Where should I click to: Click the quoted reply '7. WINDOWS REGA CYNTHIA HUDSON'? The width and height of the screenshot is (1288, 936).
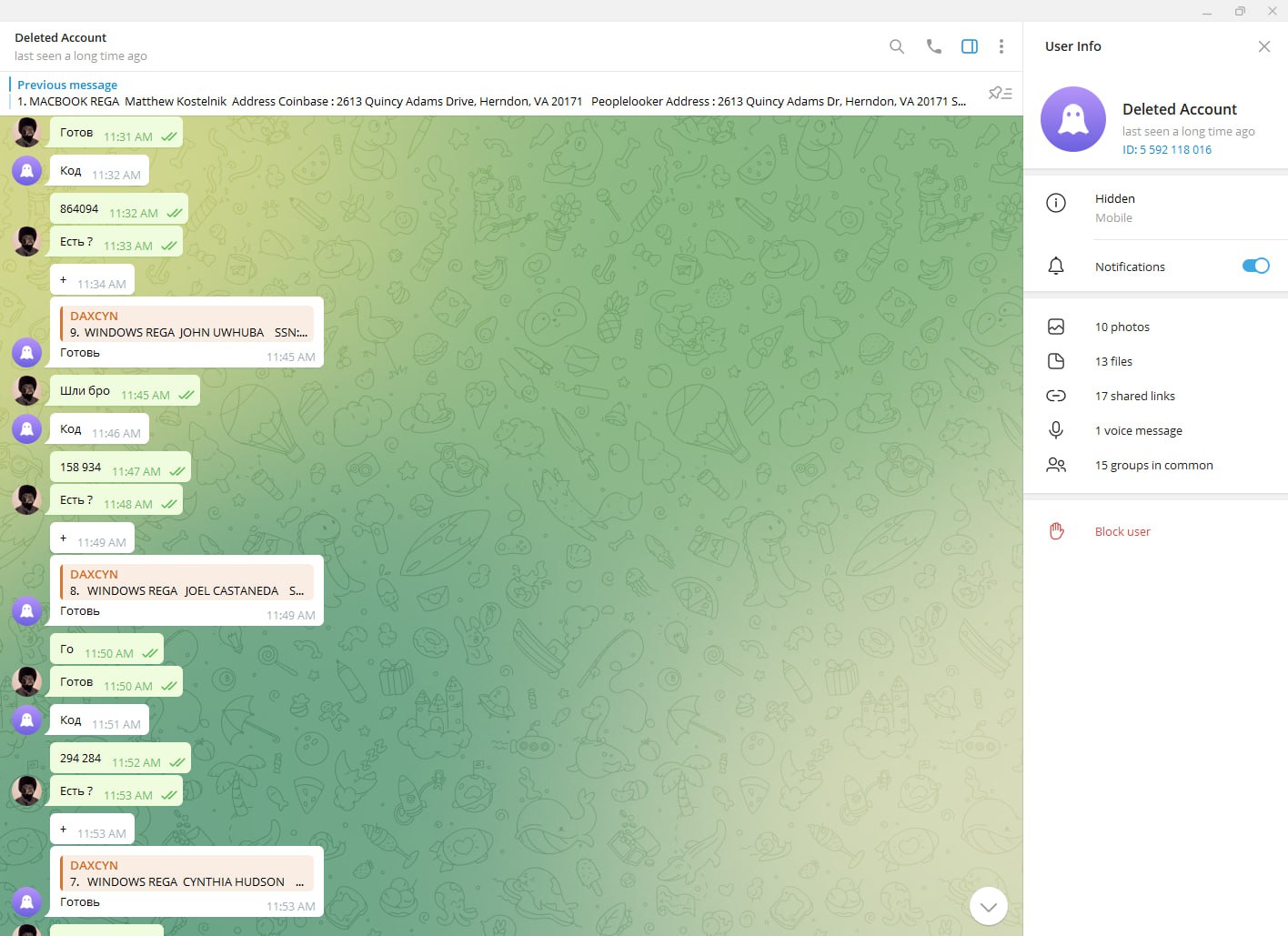(x=186, y=873)
